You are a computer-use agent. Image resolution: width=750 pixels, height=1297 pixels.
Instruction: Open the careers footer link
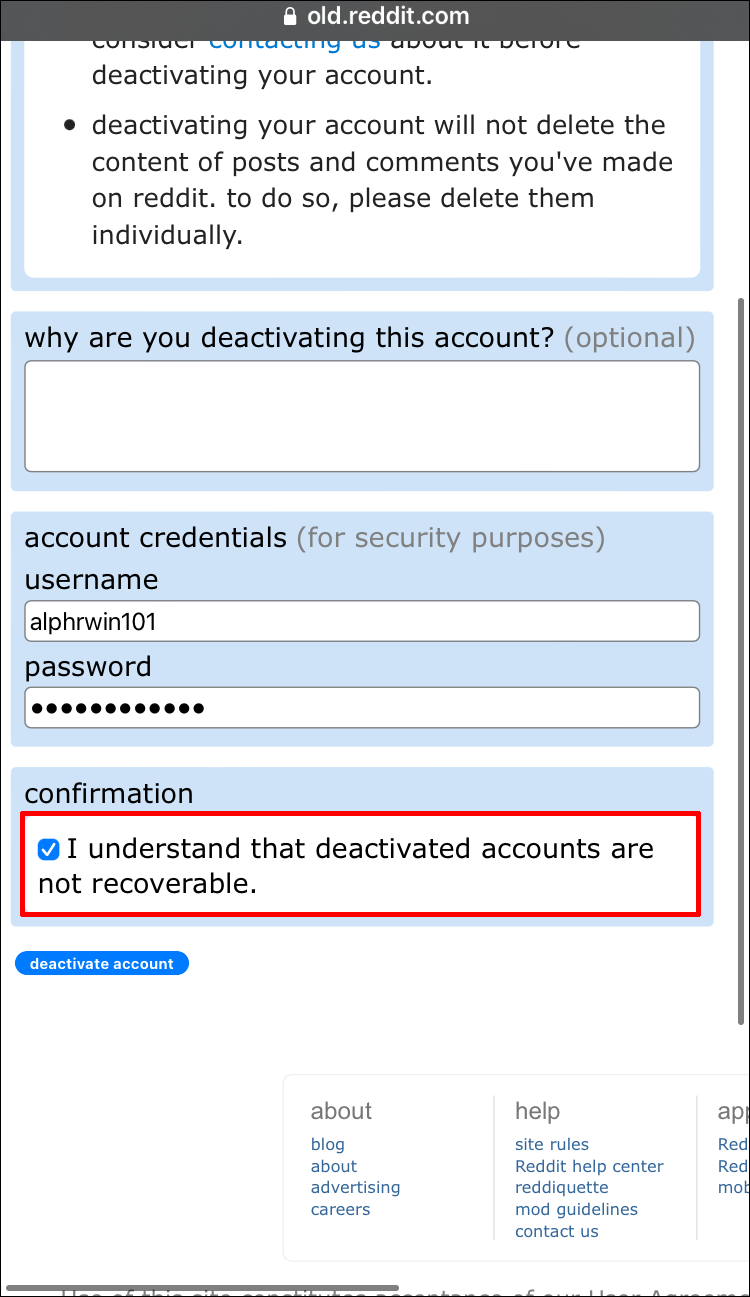(340, 1209)
